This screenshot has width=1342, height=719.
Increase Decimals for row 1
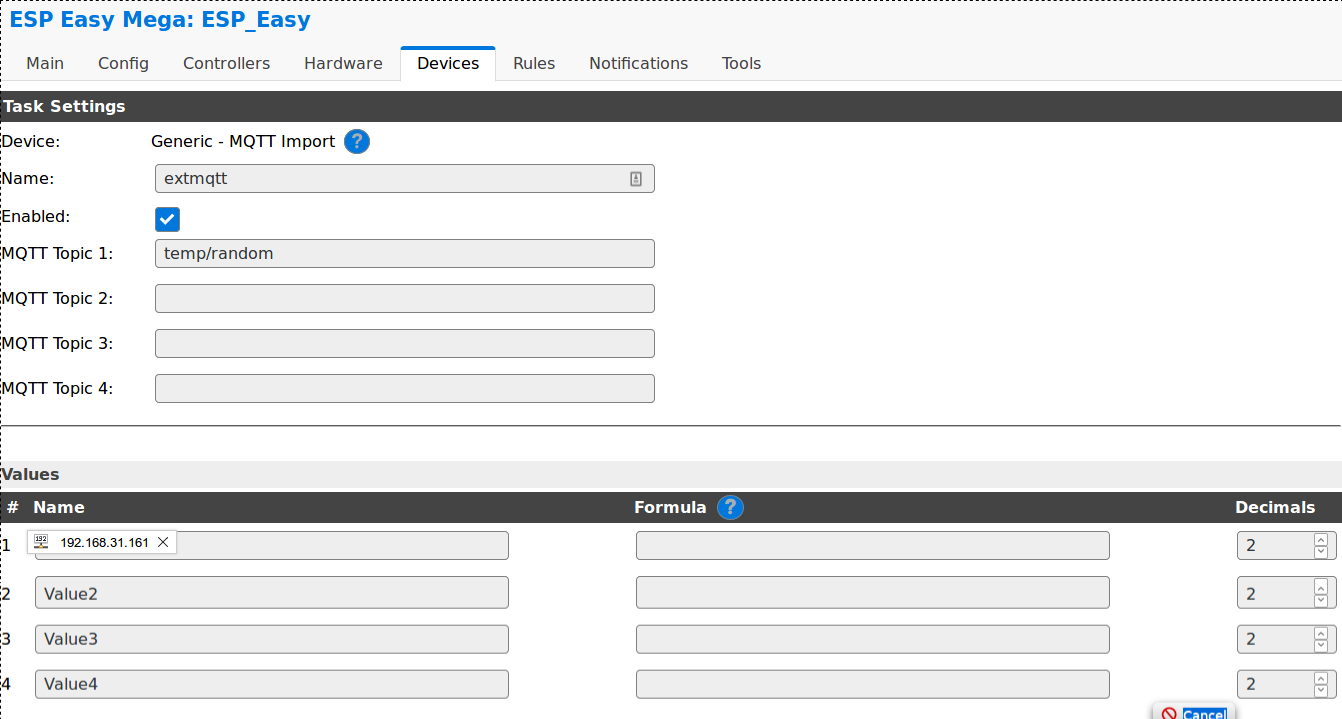click(x=1321, y=540)
